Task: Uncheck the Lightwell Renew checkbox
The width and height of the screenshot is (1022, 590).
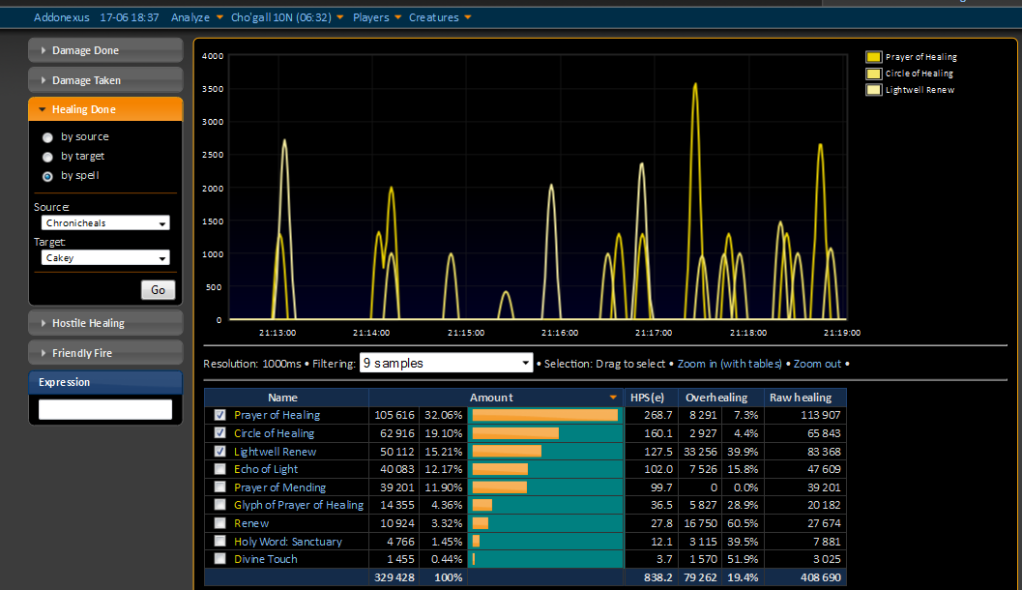Action: pyautogui.click(x=220, y=451)
